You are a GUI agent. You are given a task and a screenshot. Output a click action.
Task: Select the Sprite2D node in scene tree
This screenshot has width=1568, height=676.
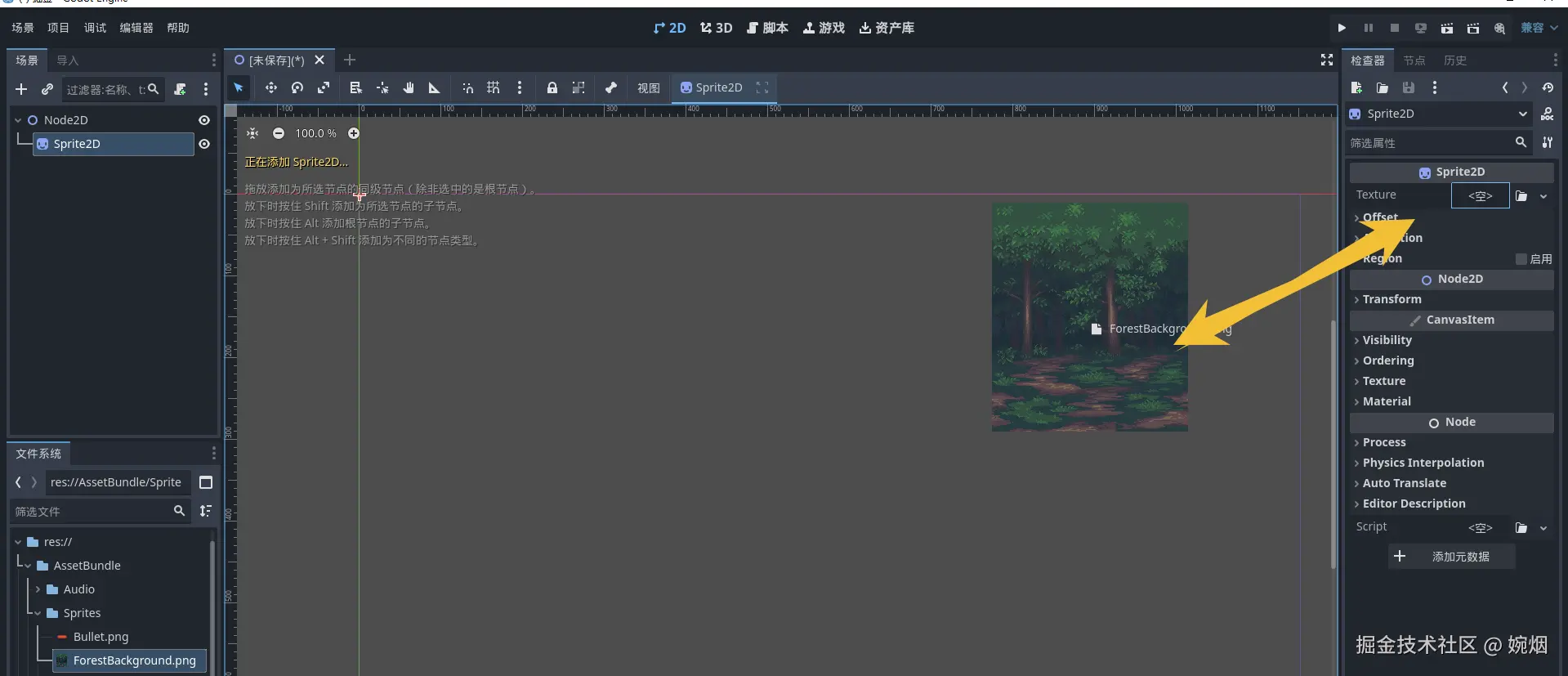(x=114, y=144)
